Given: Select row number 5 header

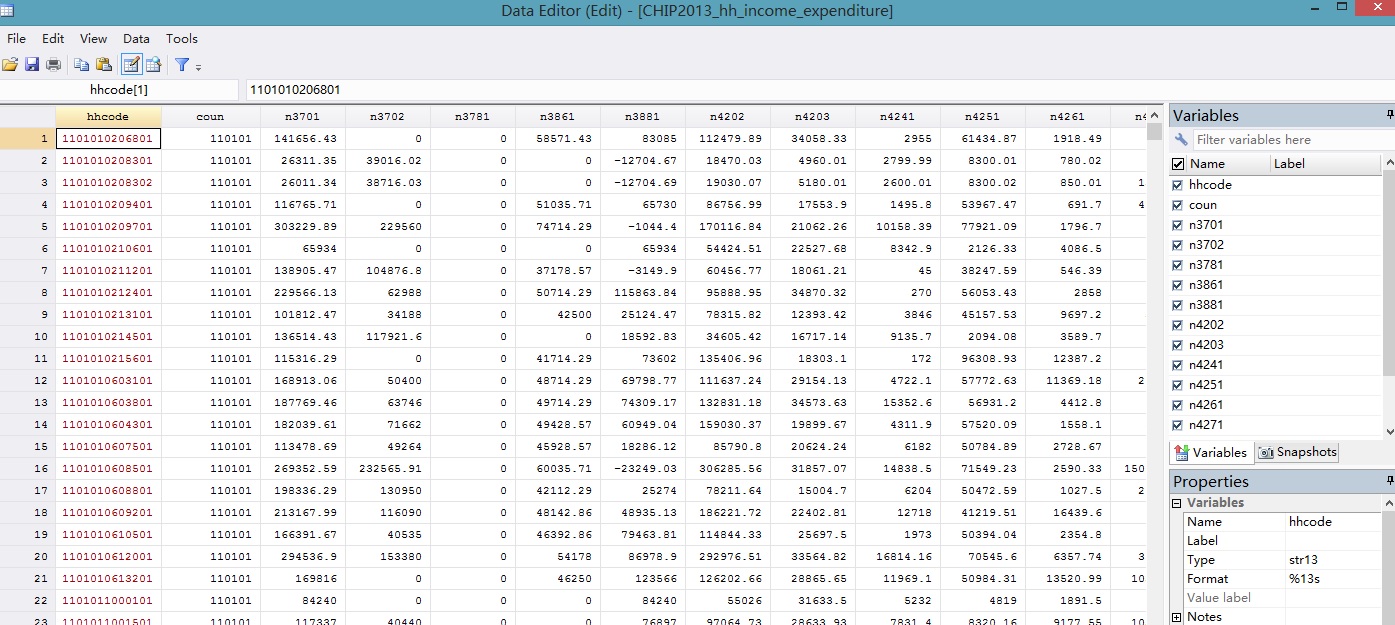Looking at the screenshot, I should pos(28,226).
